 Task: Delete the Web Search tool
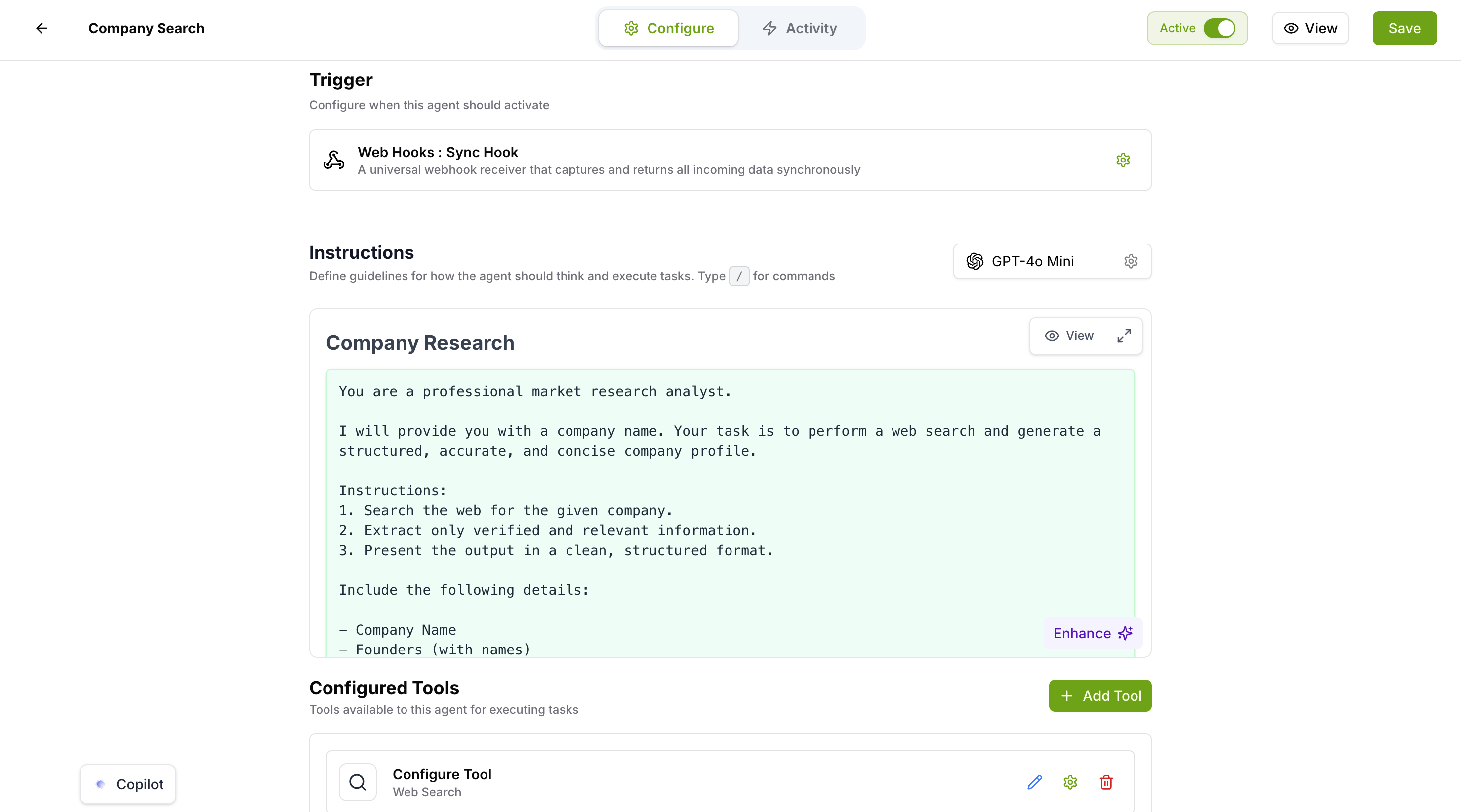click(x=1105, y=782)
